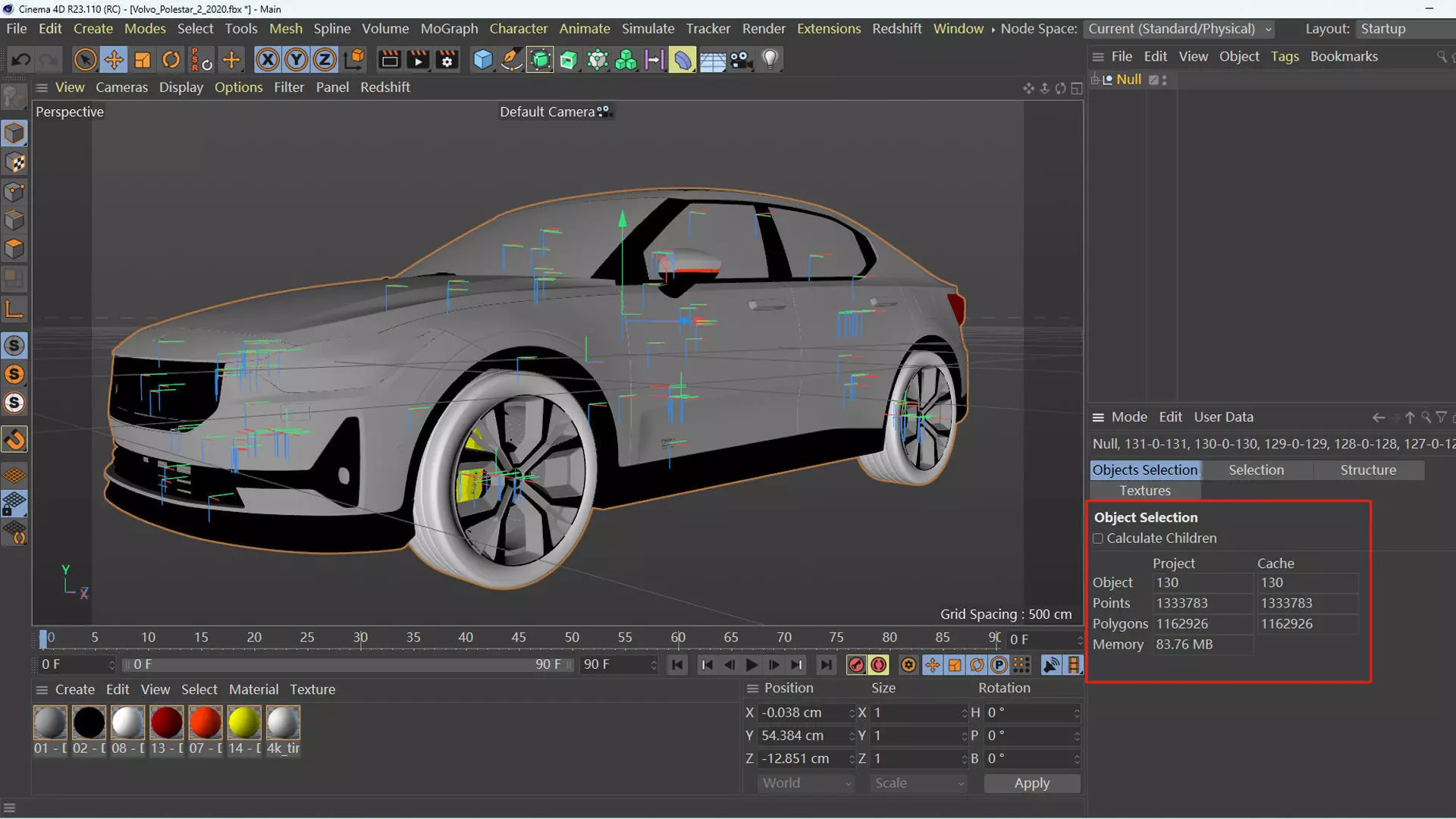1456x819 pixels.
Task: Toggle the X axis lock
Action: click(267, 59)
